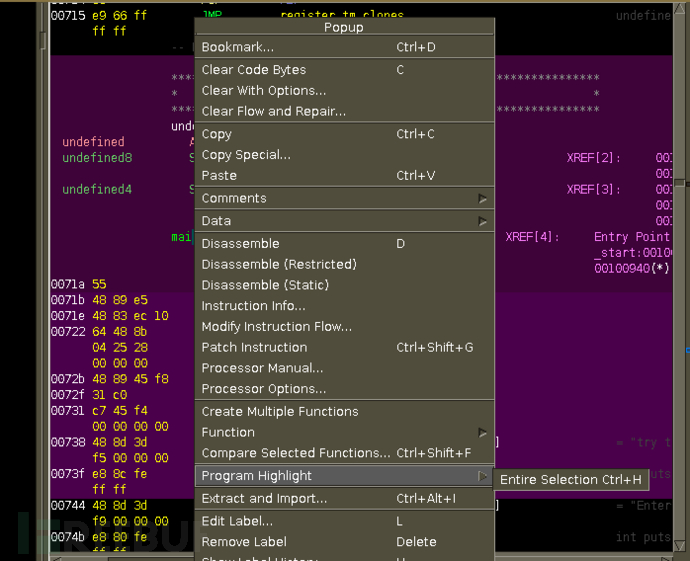Click Instruction Info... entry
This screenshot has height=561, width=690.
[253, 306]
